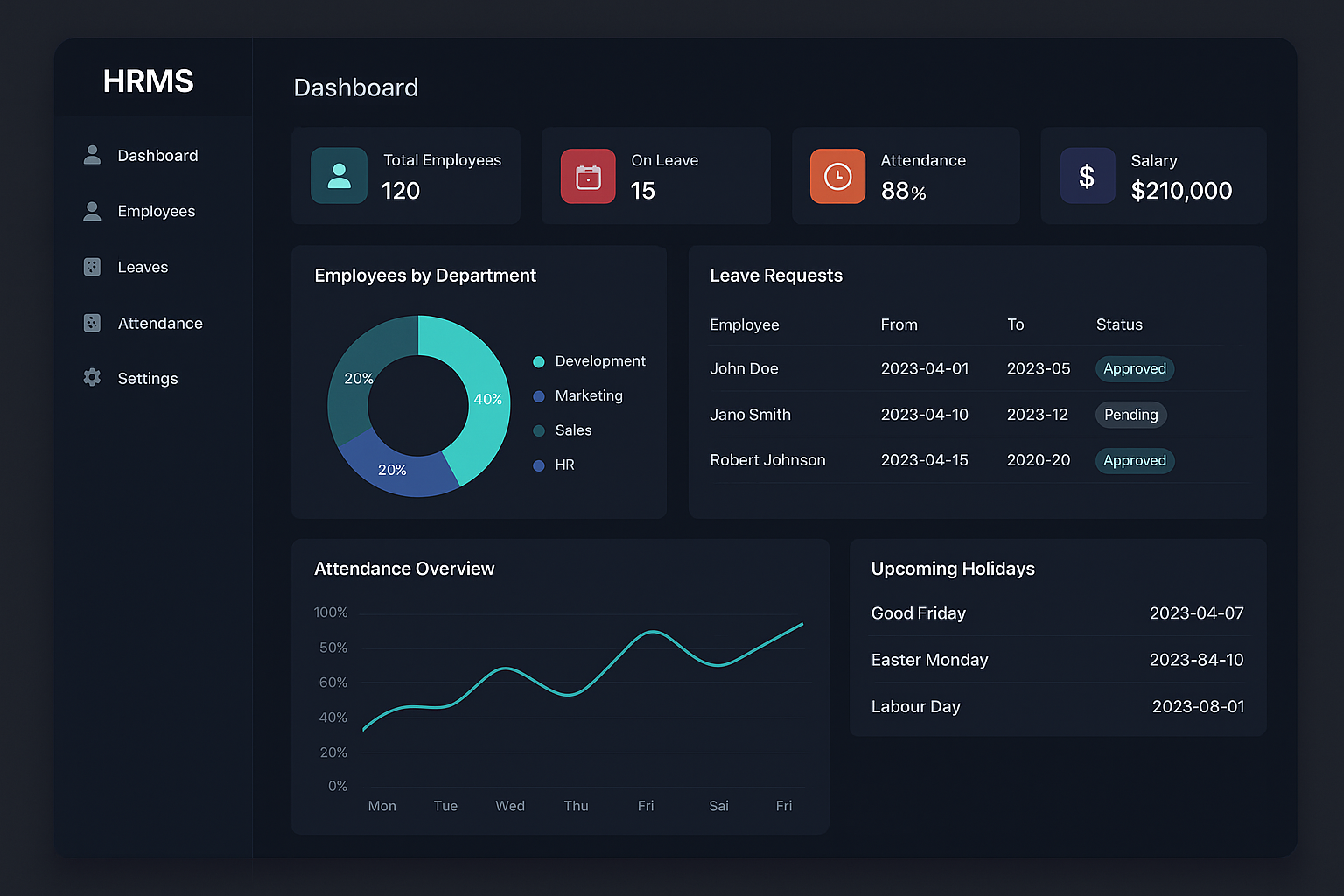Select the Employees person icon in sidebar
Viewport: 1344px width, 896px height.
[x=92, y=211]
